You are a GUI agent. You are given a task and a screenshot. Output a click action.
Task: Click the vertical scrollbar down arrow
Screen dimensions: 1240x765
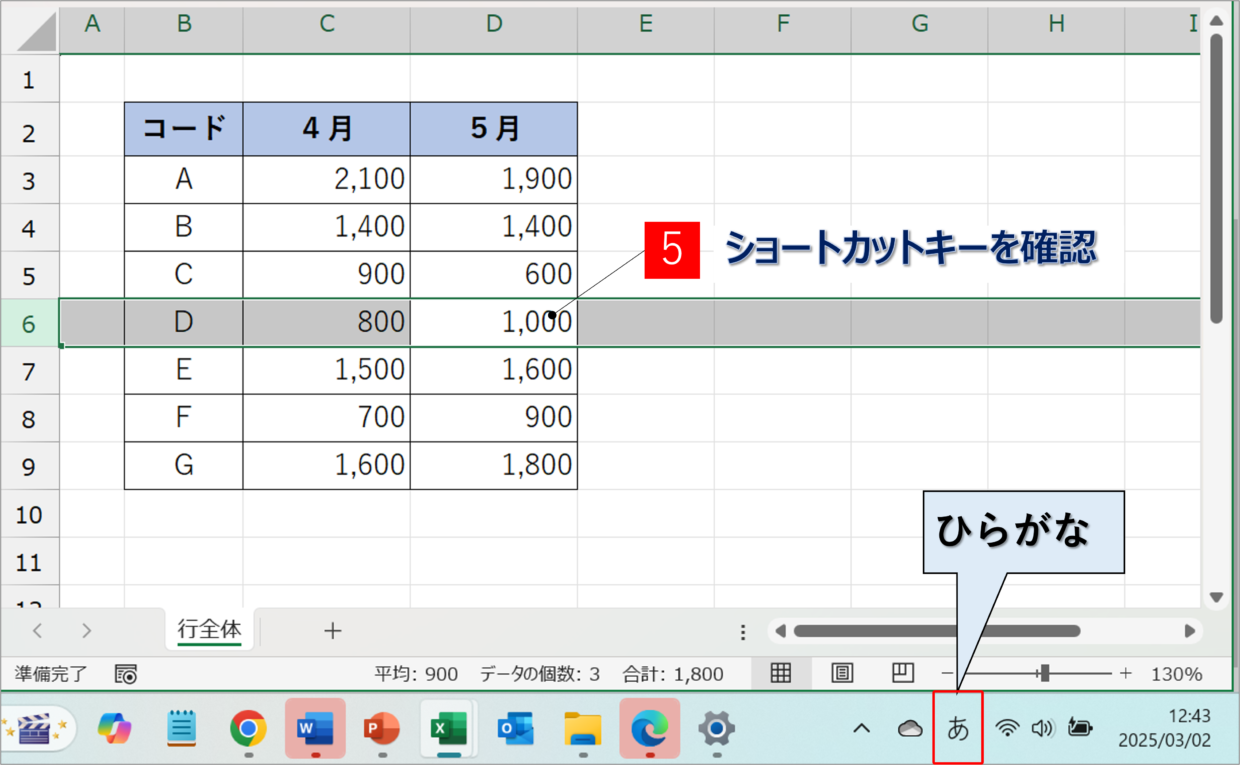[1216, 597]
